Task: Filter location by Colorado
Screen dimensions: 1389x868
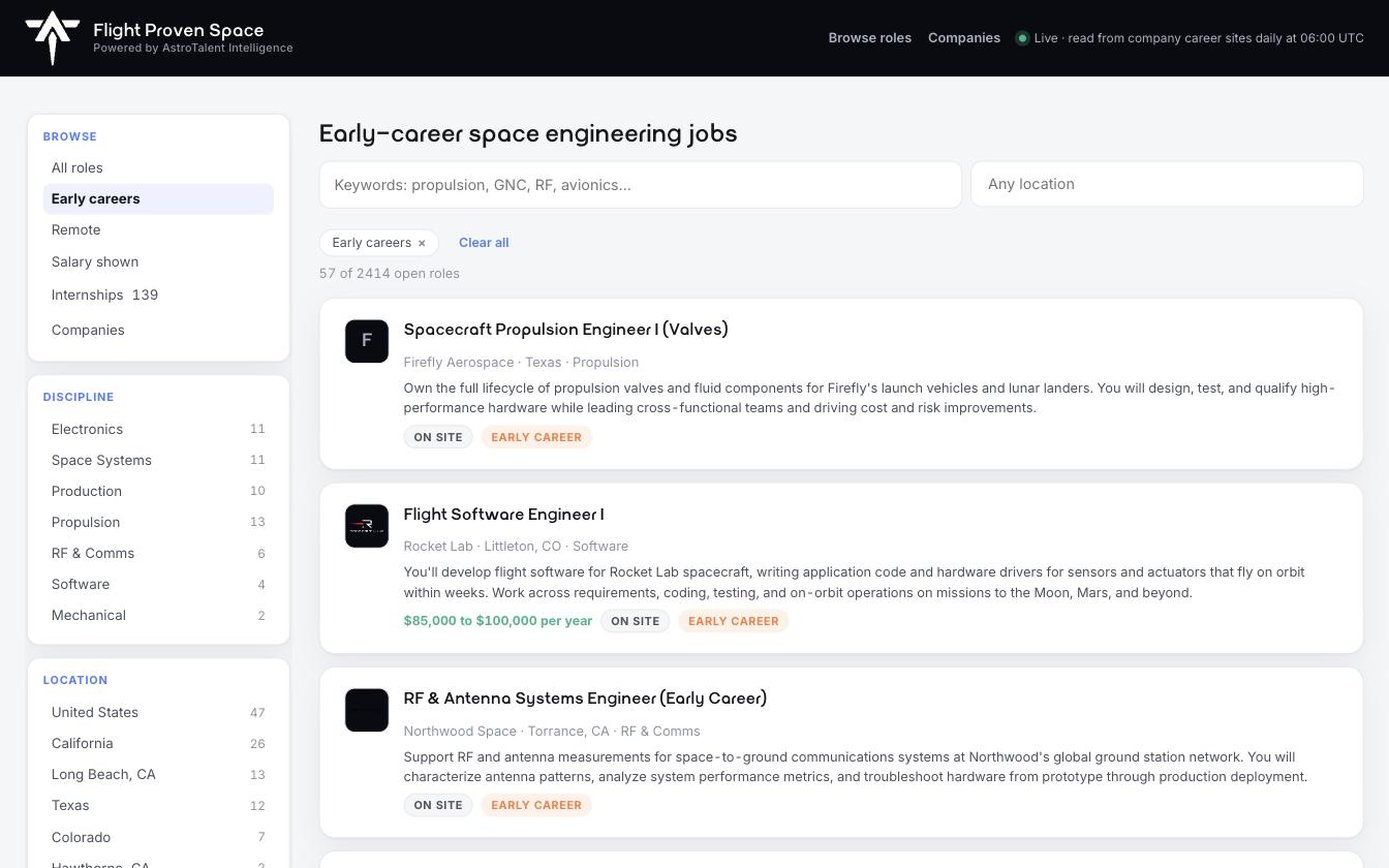Action: click(x=158, y=837)
